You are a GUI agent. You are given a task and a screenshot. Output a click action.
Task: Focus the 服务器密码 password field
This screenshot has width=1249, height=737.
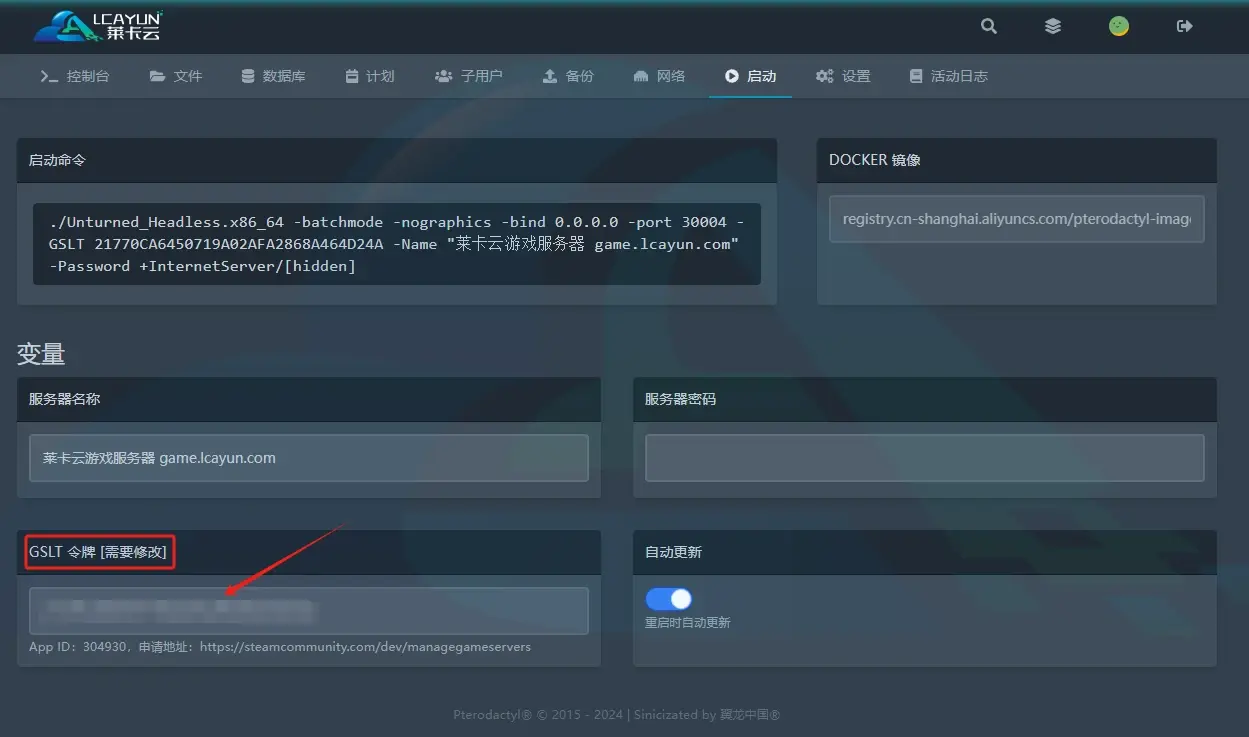point(925,458)
